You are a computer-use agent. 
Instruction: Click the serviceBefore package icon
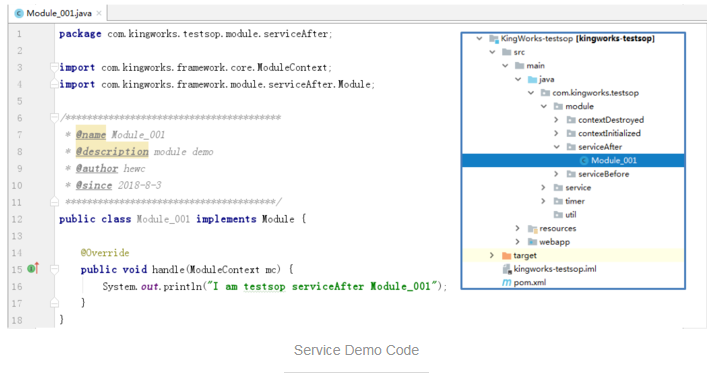pos(571,174)
